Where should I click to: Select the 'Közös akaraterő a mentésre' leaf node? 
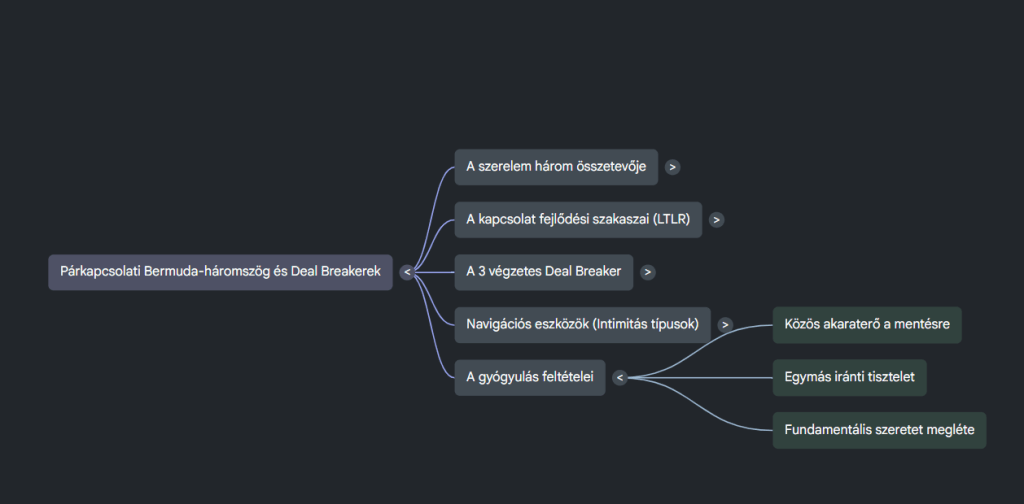tap(866, 325)
